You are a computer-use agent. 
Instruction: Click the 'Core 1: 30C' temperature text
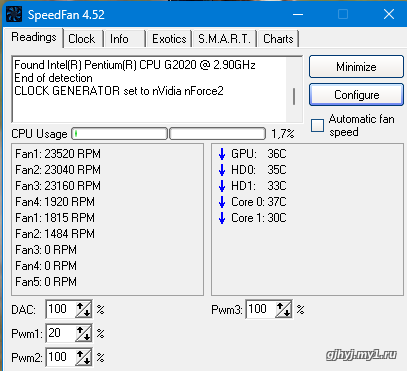(x=259, y=218)
